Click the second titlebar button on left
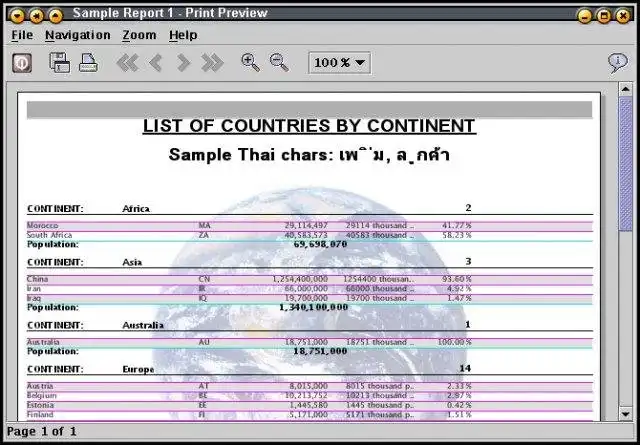The image size is (640, 445). click(36, 16)
